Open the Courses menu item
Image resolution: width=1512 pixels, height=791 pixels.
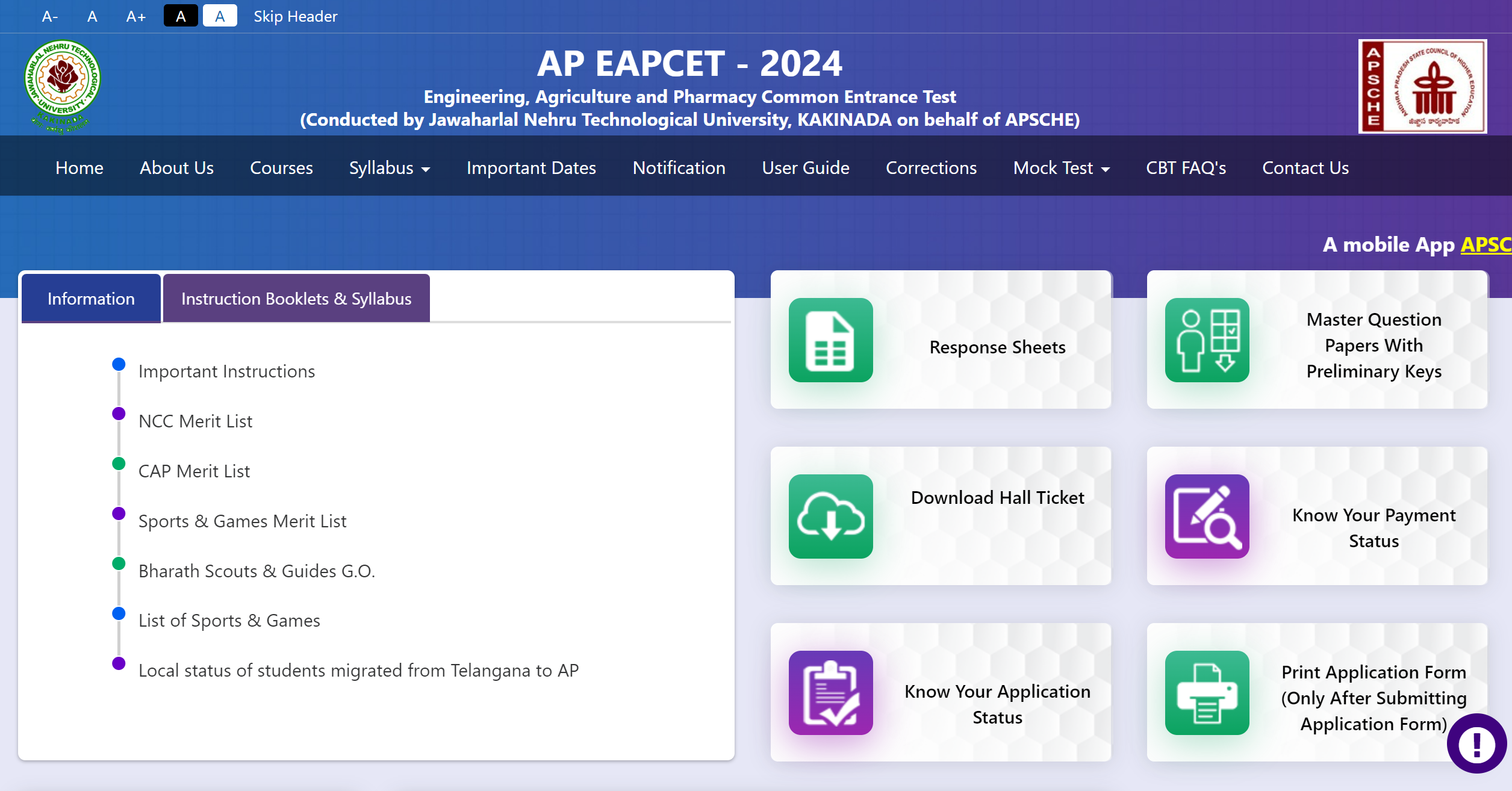pyautogui.click(x=282, y=168)
